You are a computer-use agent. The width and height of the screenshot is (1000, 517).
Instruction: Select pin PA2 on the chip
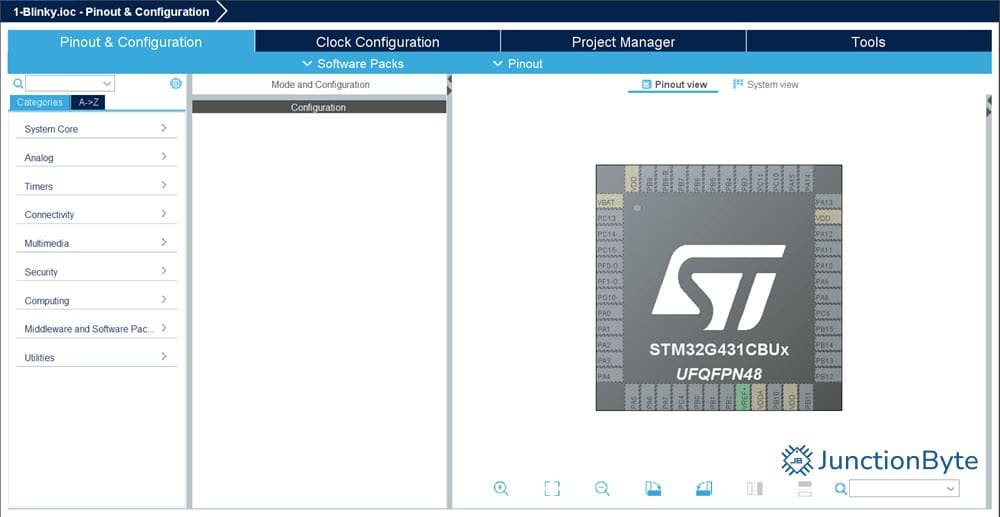click(610, 345)
